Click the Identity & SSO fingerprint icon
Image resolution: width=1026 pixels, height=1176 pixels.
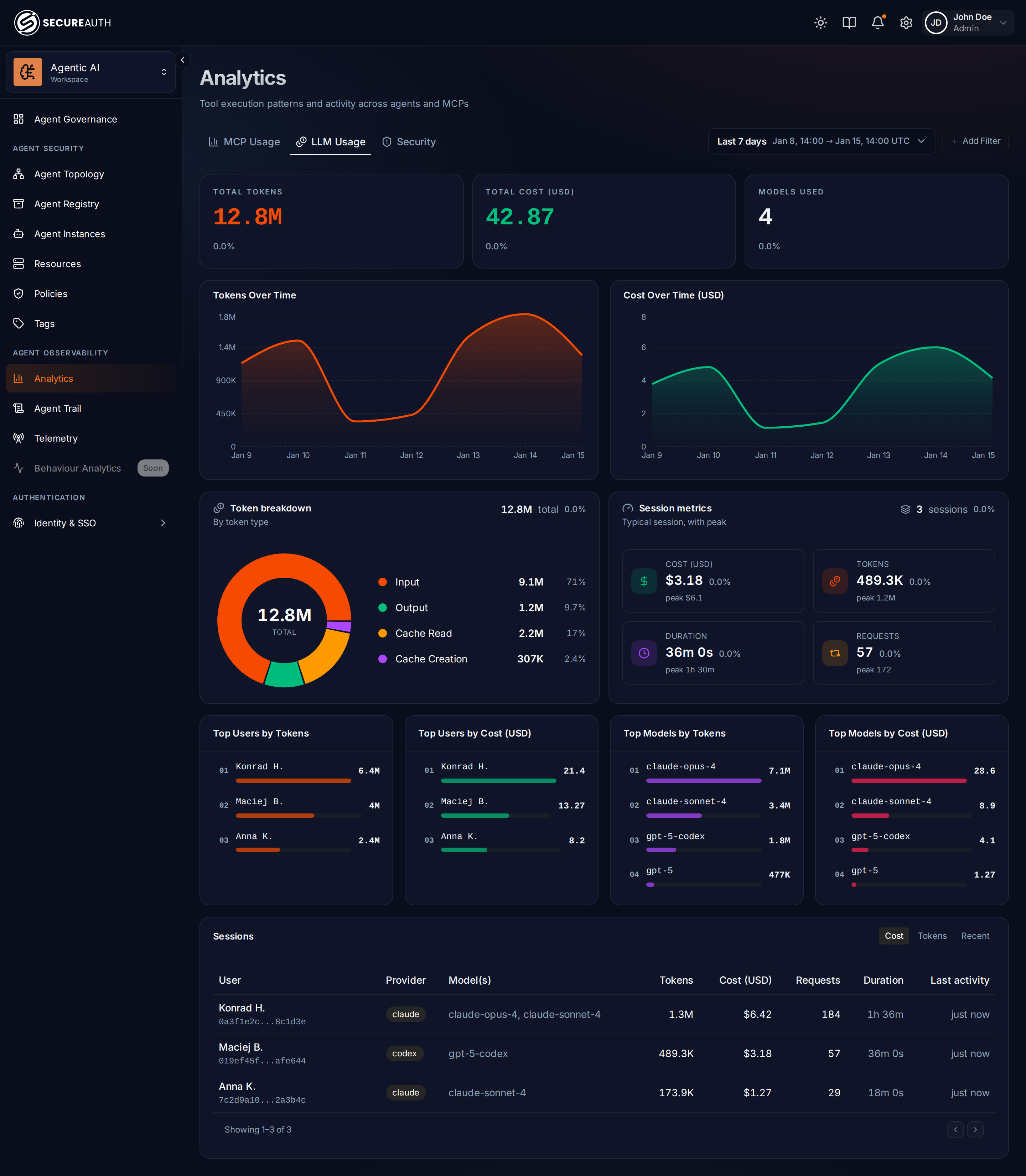(x=19, y=523)
